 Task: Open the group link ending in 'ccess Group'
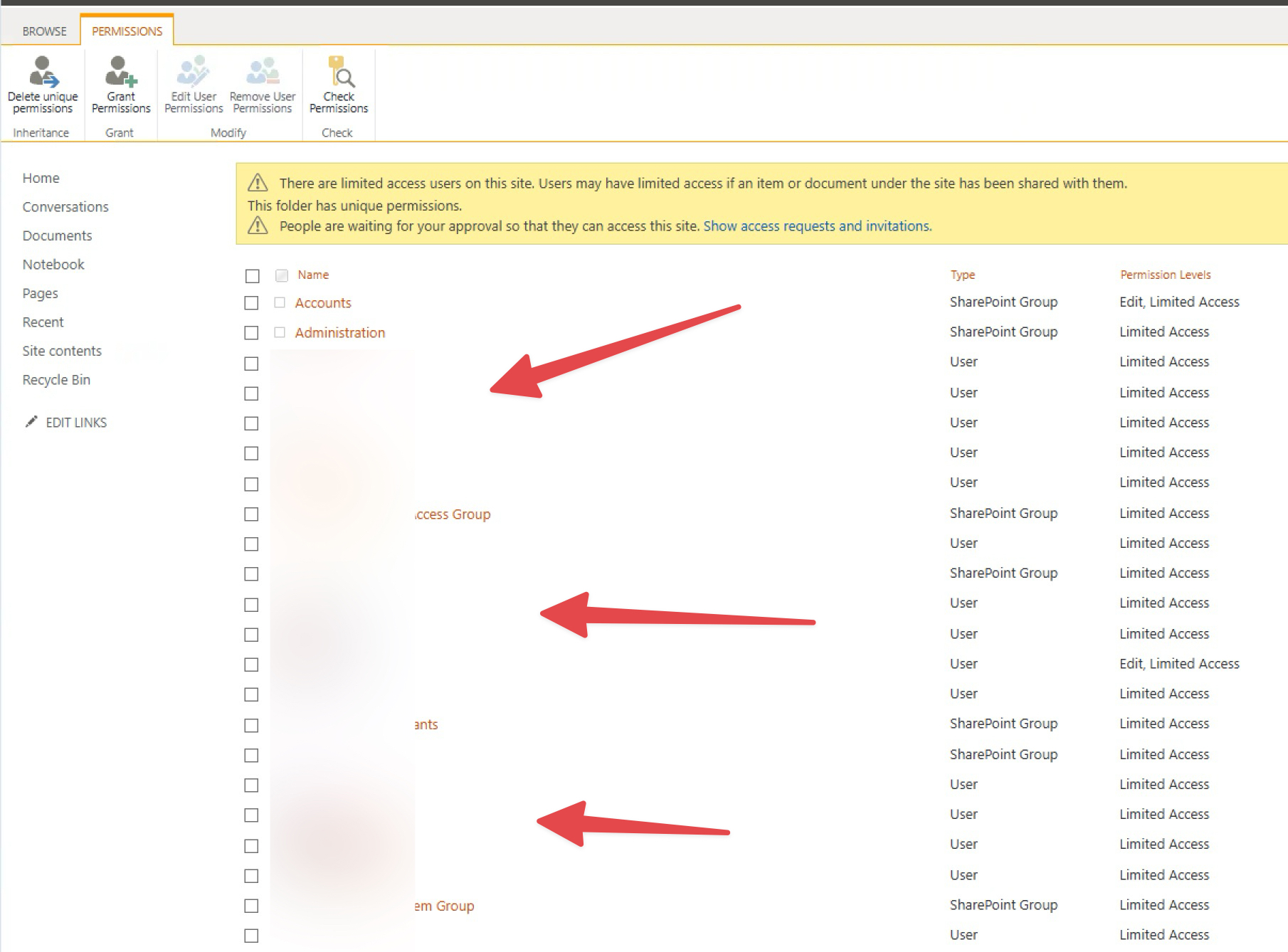tap(453, 514)
